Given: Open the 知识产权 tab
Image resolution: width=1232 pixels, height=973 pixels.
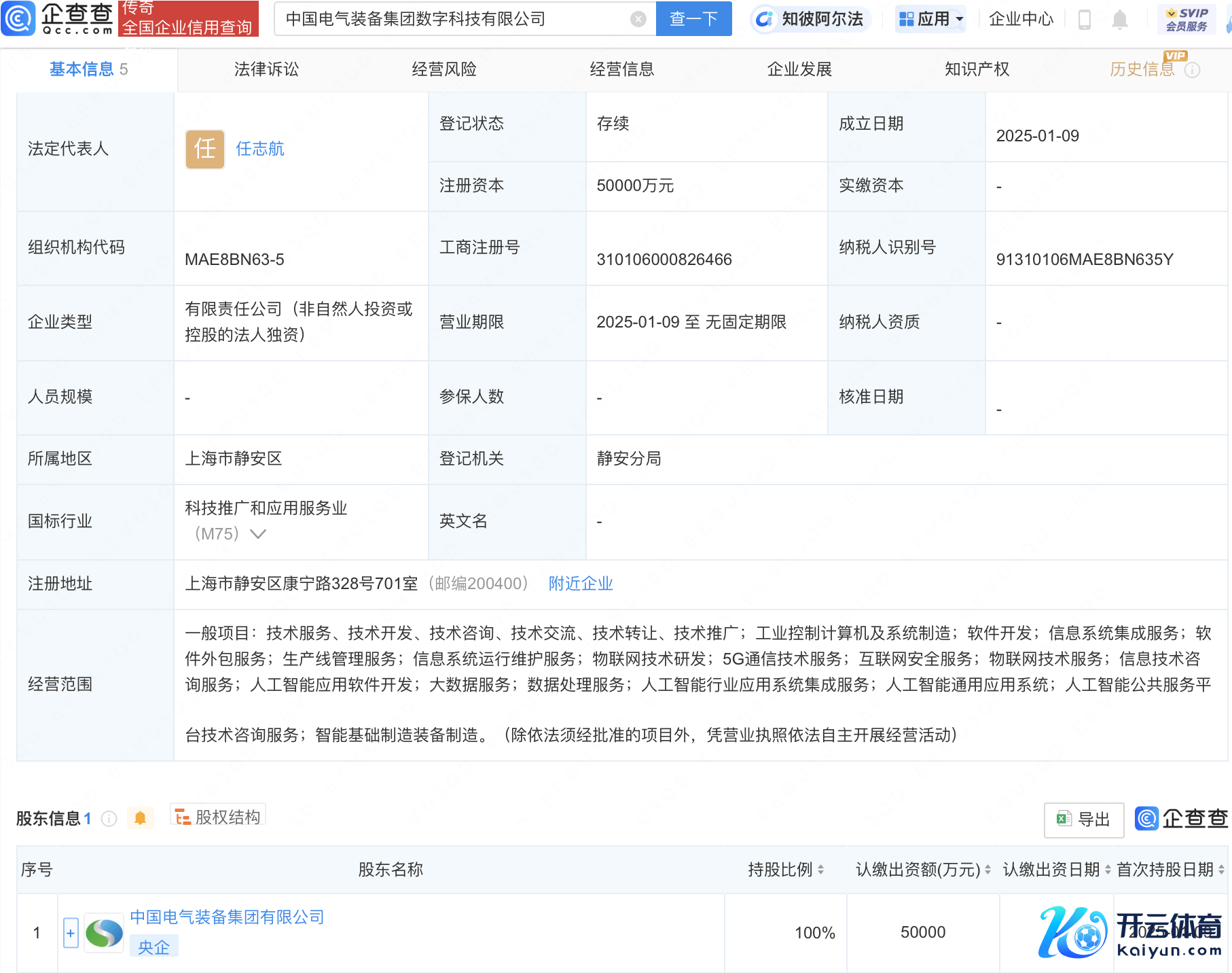Looking at the screenshot, I should click(977, 69).
